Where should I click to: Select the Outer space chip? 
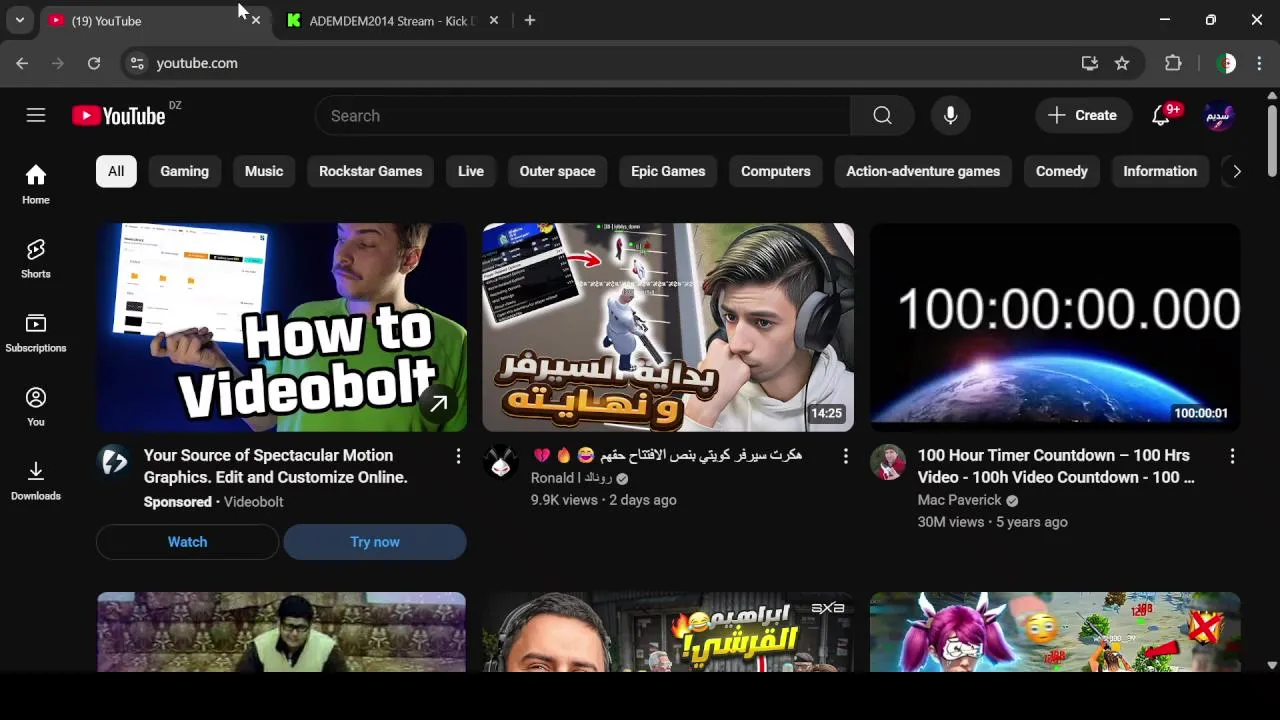click(557, 171)
